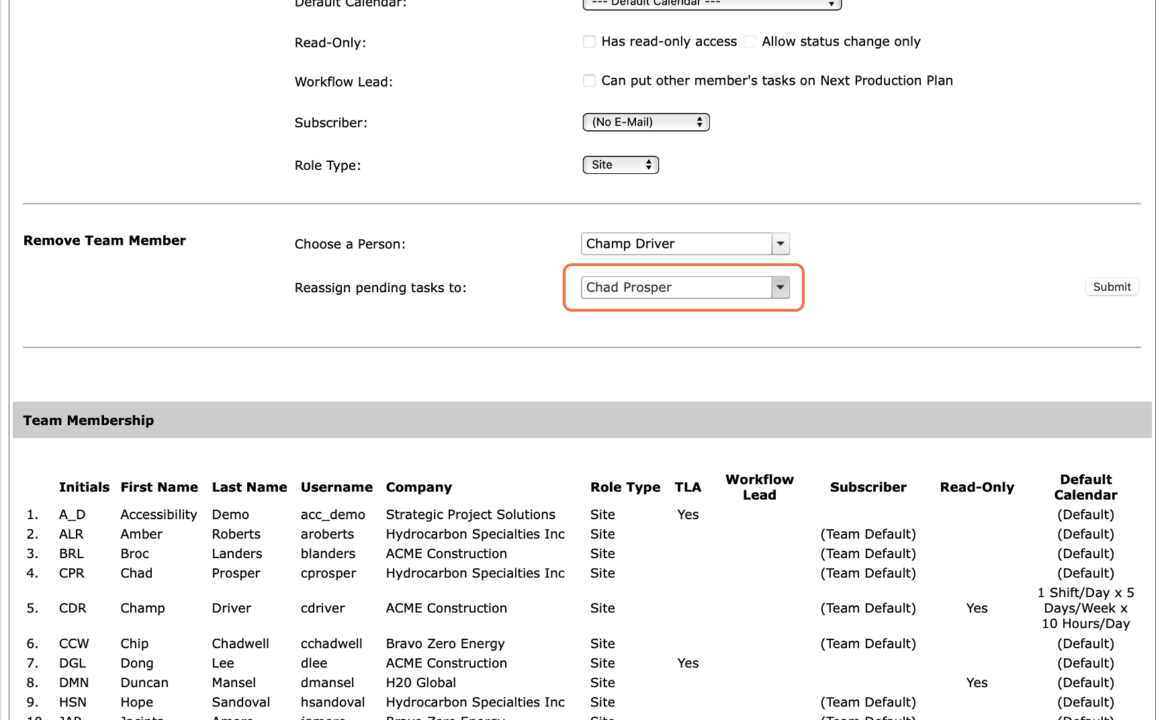Click the Role Type column header
Image resolution: width=1170 pixels, height=720 pixels.
pos(625,487)
